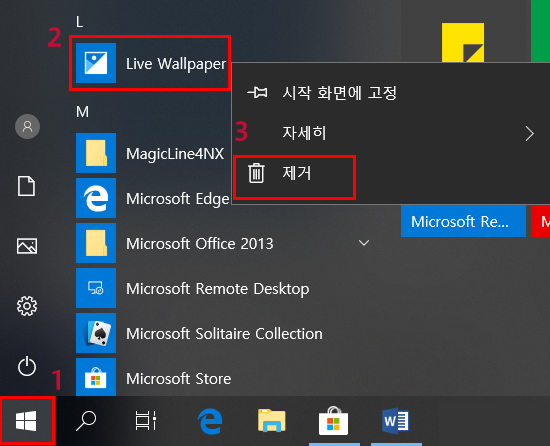Image resolution: width=550 pixels, height=446 pixels.
Task: Open Settings gear in the Start sidebar
Action: [27, 306]
